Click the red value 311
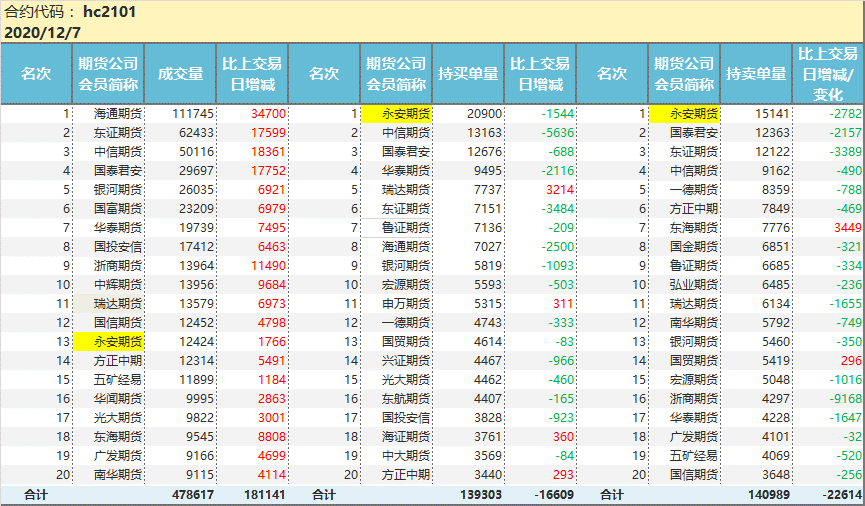865x506 pixels. coord(563,303)
